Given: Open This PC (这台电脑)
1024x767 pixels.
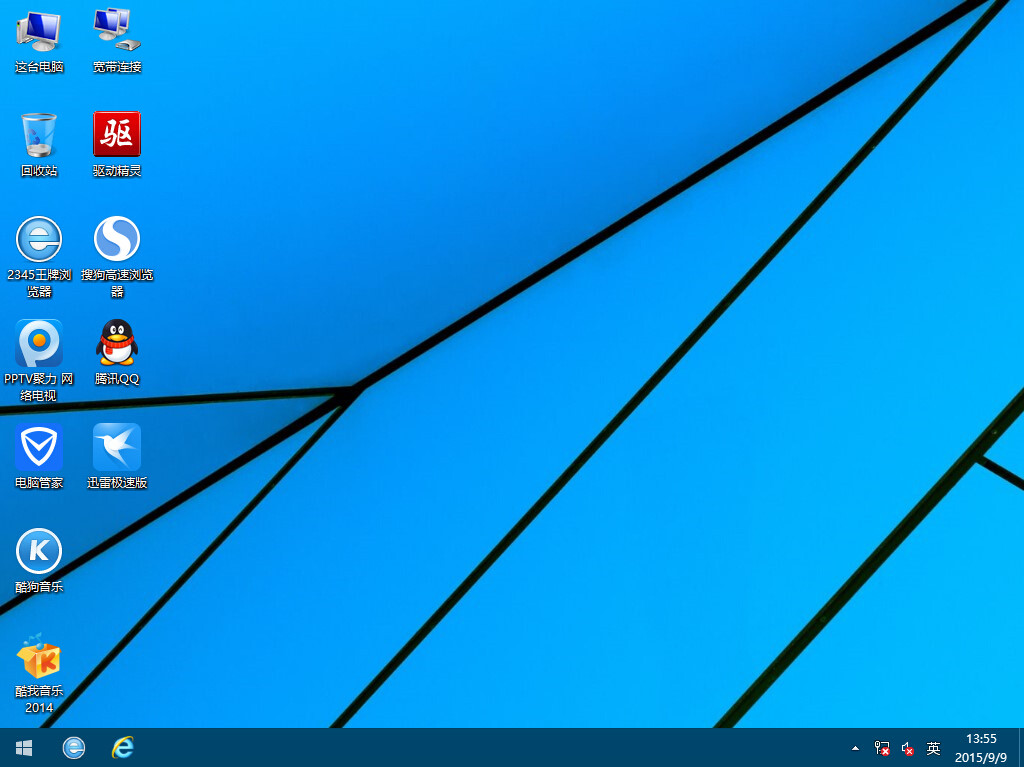Looking at the screenshot, I should [x=38, y=30].
